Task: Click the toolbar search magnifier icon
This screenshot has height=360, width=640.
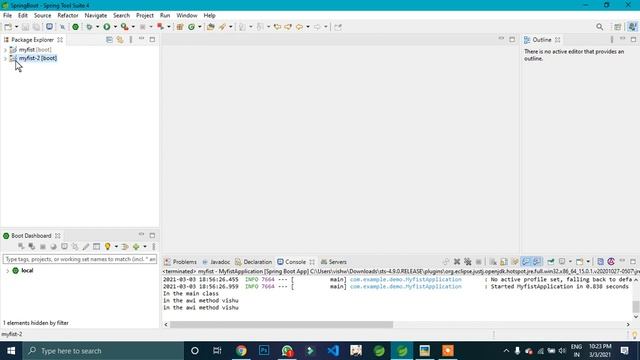Action: pyautogui.click(x=599, y=27)
